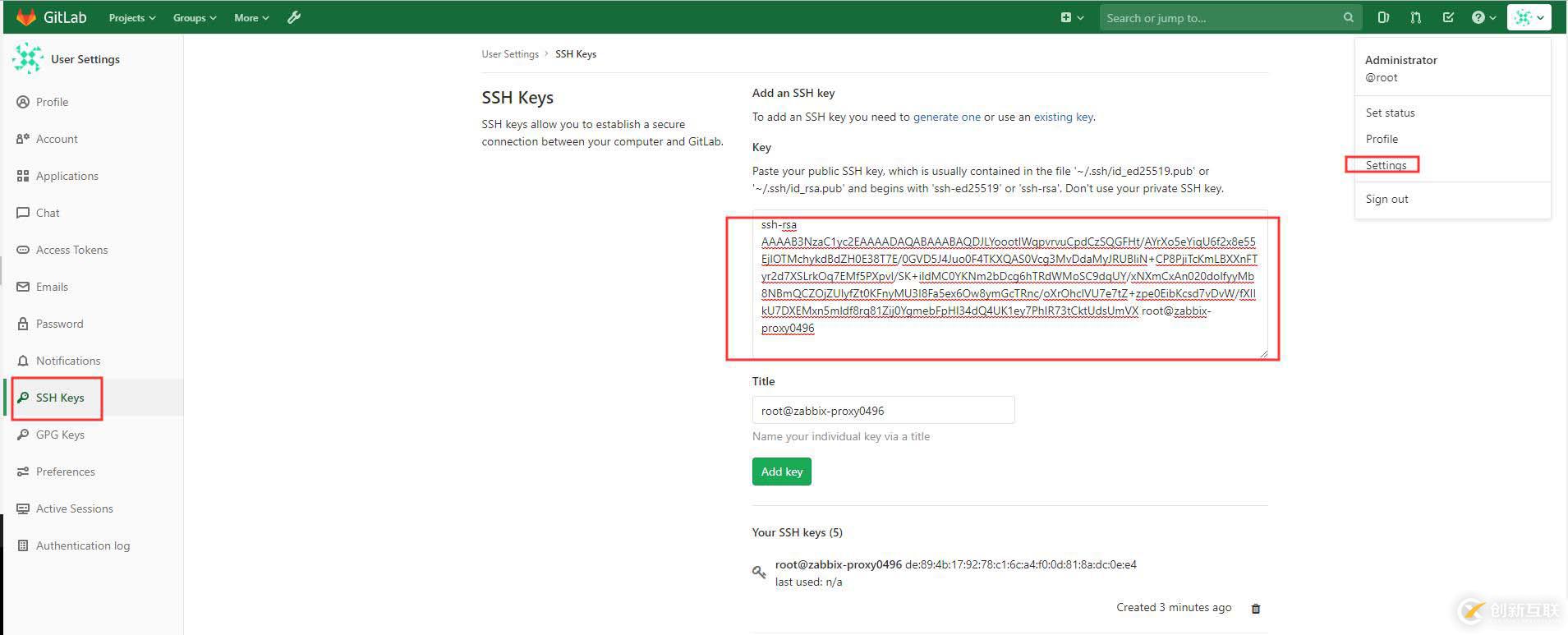This screenshot has width=1568, height=635.
Task: Click the 'Your SSH keys (5)' heading
Action: pyautogui.click(x=798, y=532)
